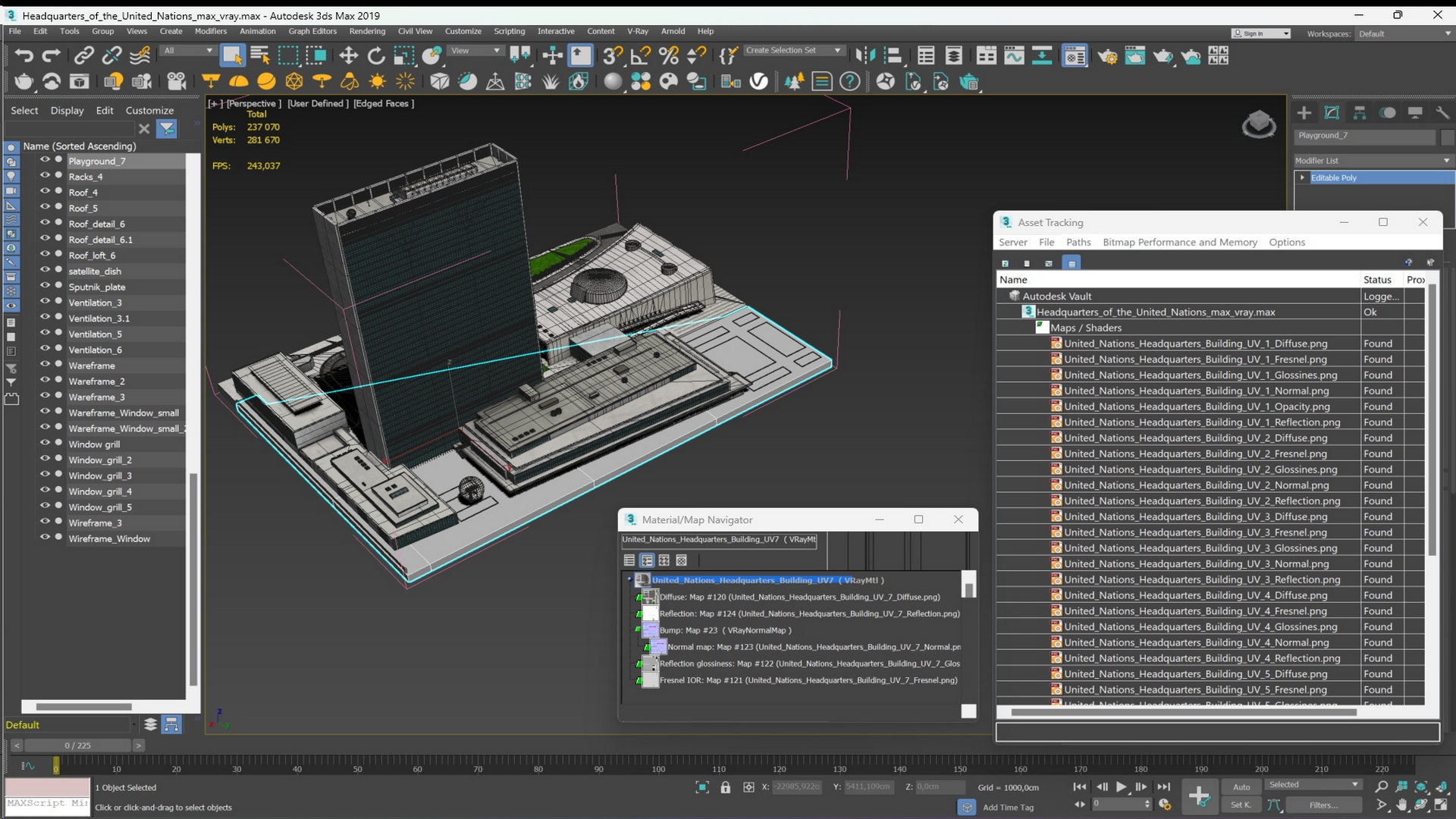
Task: Open the Rendering menu
Action: click(x=367, y=31)
